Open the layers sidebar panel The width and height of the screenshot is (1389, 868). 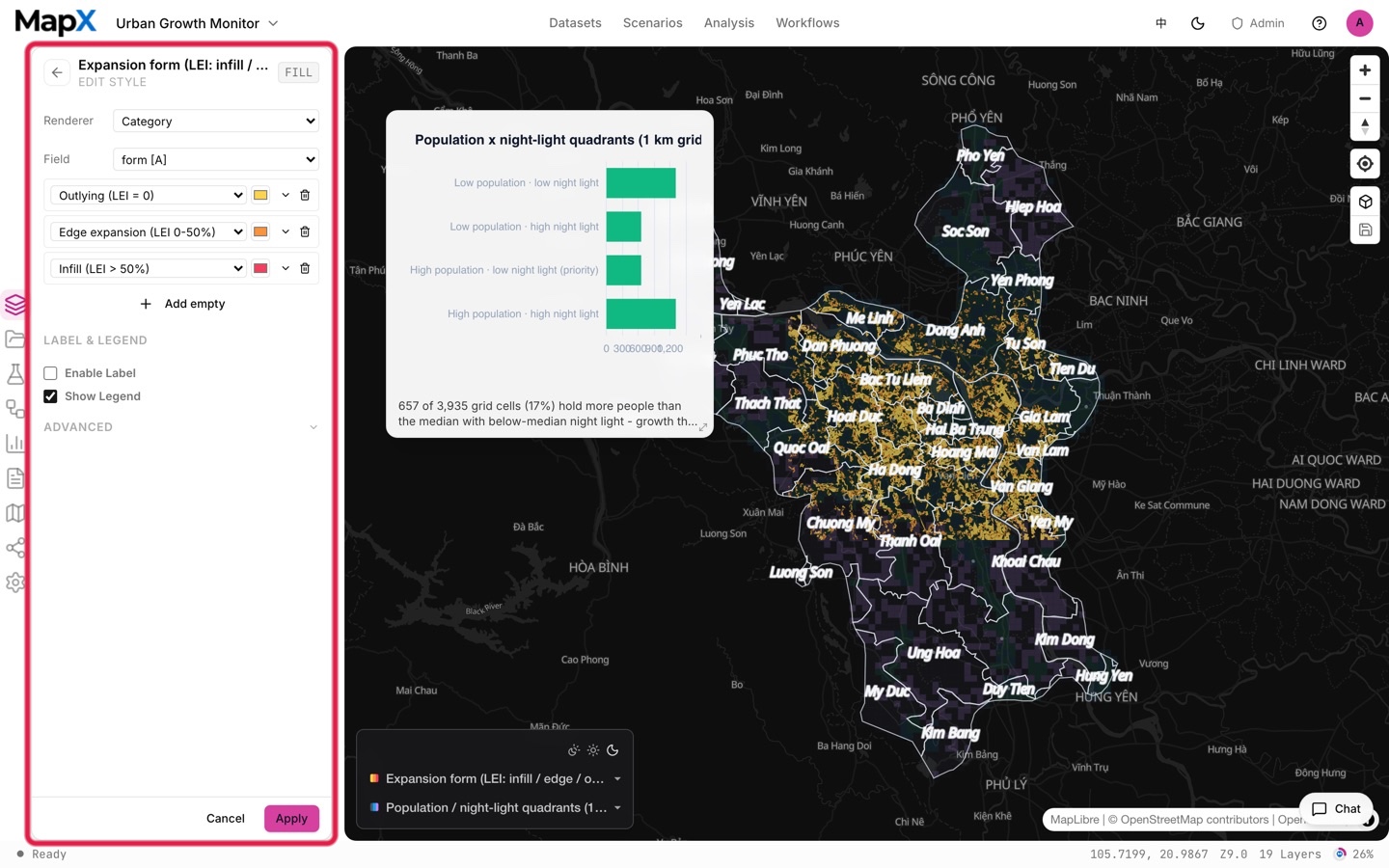(x=15, y=305)
